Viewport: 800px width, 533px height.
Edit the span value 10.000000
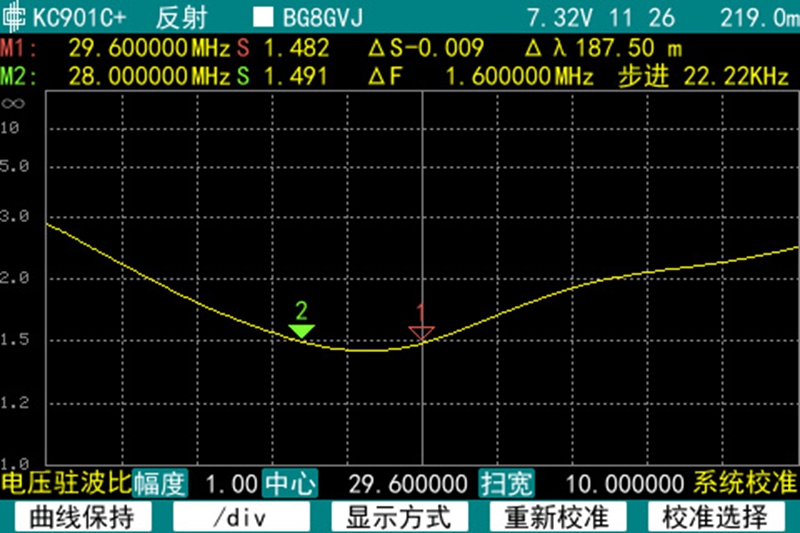(x=624, y=484)
